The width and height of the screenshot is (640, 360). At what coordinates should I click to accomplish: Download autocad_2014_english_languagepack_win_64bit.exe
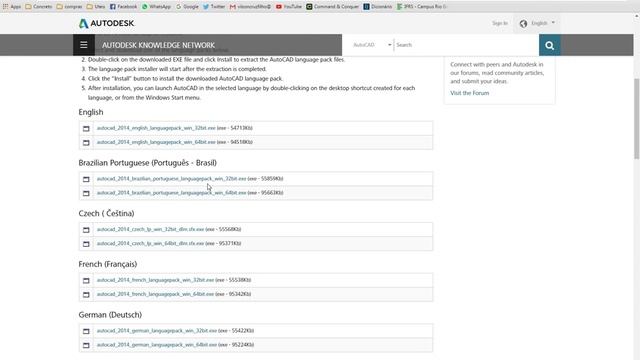156,142
